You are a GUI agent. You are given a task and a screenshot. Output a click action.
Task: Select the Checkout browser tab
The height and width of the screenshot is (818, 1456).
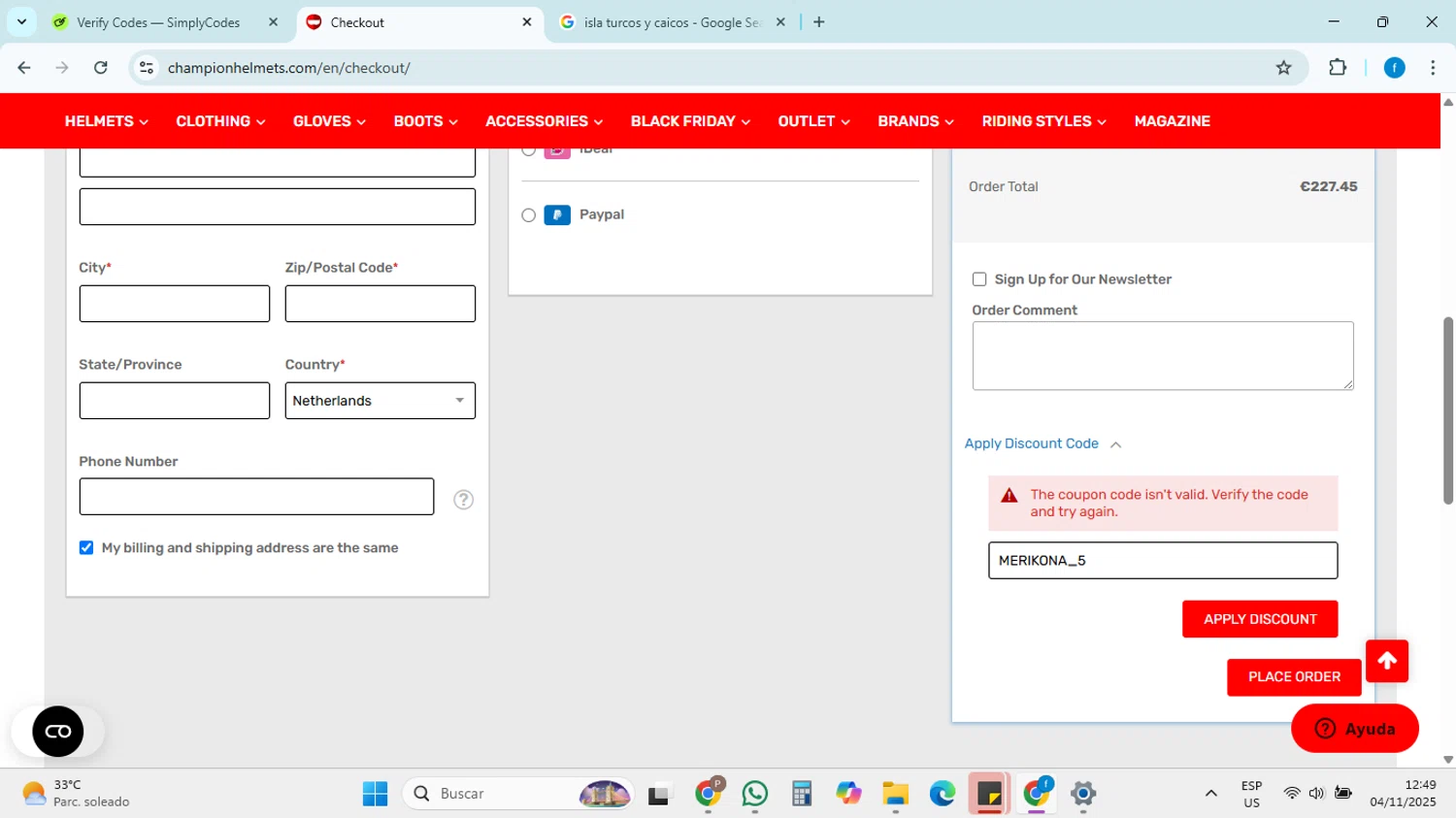pos(417,22)
